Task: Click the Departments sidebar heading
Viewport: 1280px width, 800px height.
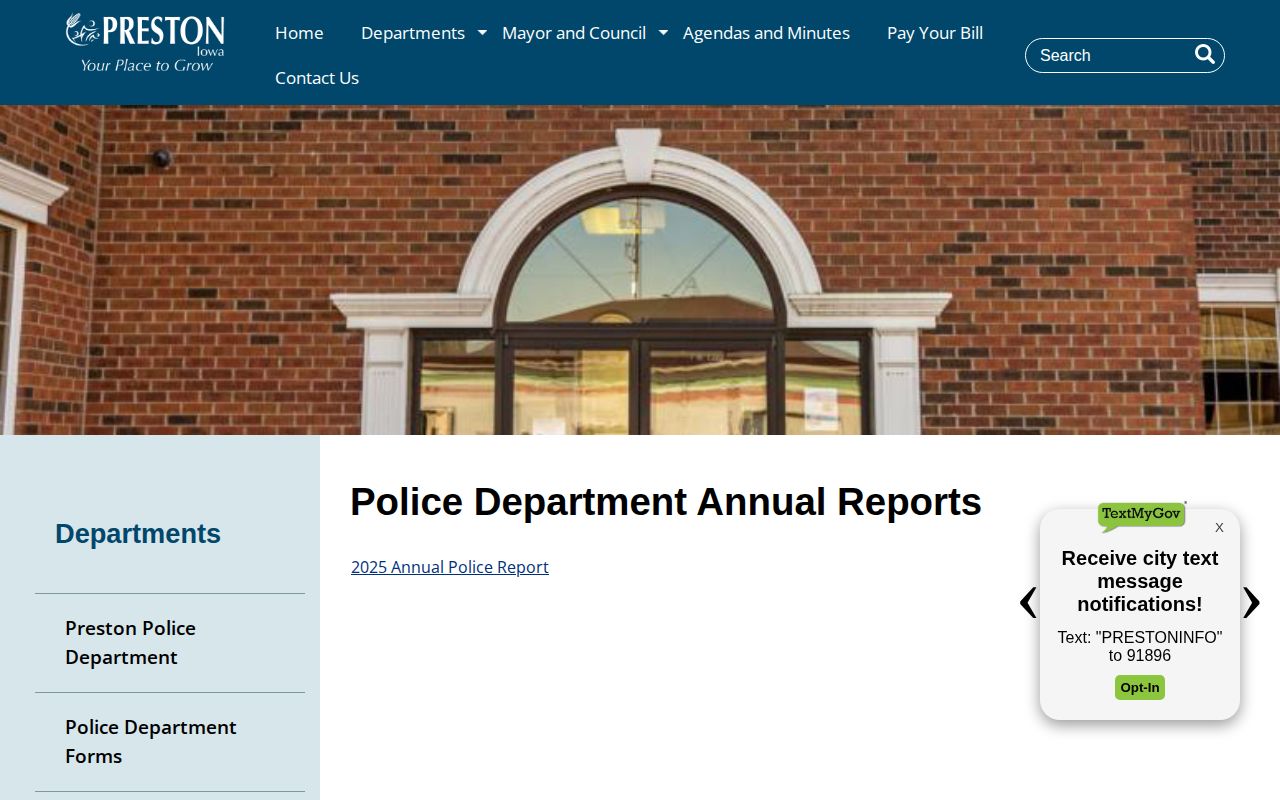Action: [x=138, y=534]
